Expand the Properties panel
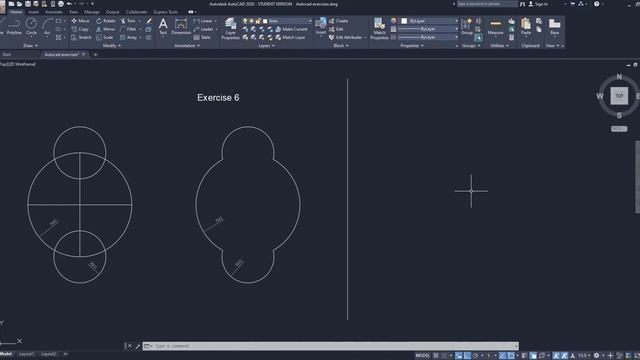640x360 pixels. point(412,46)
